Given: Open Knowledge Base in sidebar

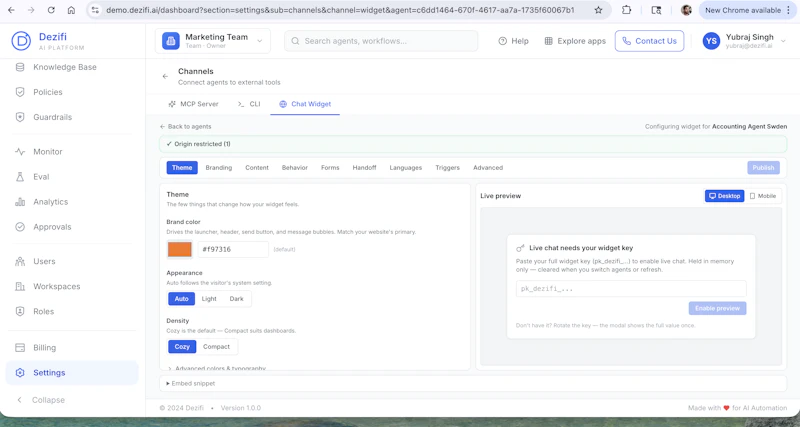Looking at the screenshot, I should [x=64, y=67].
